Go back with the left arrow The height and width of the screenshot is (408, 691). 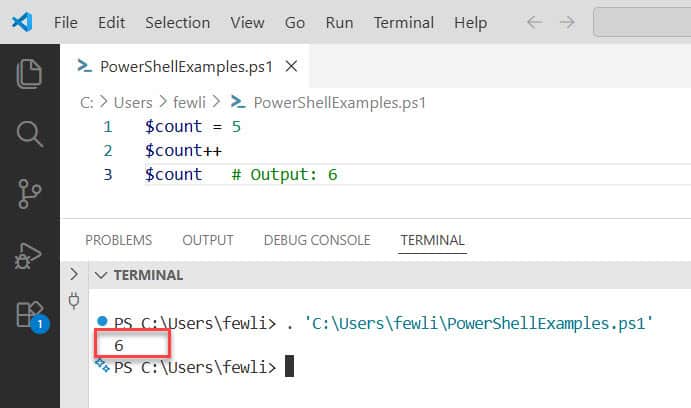point(534,22)
